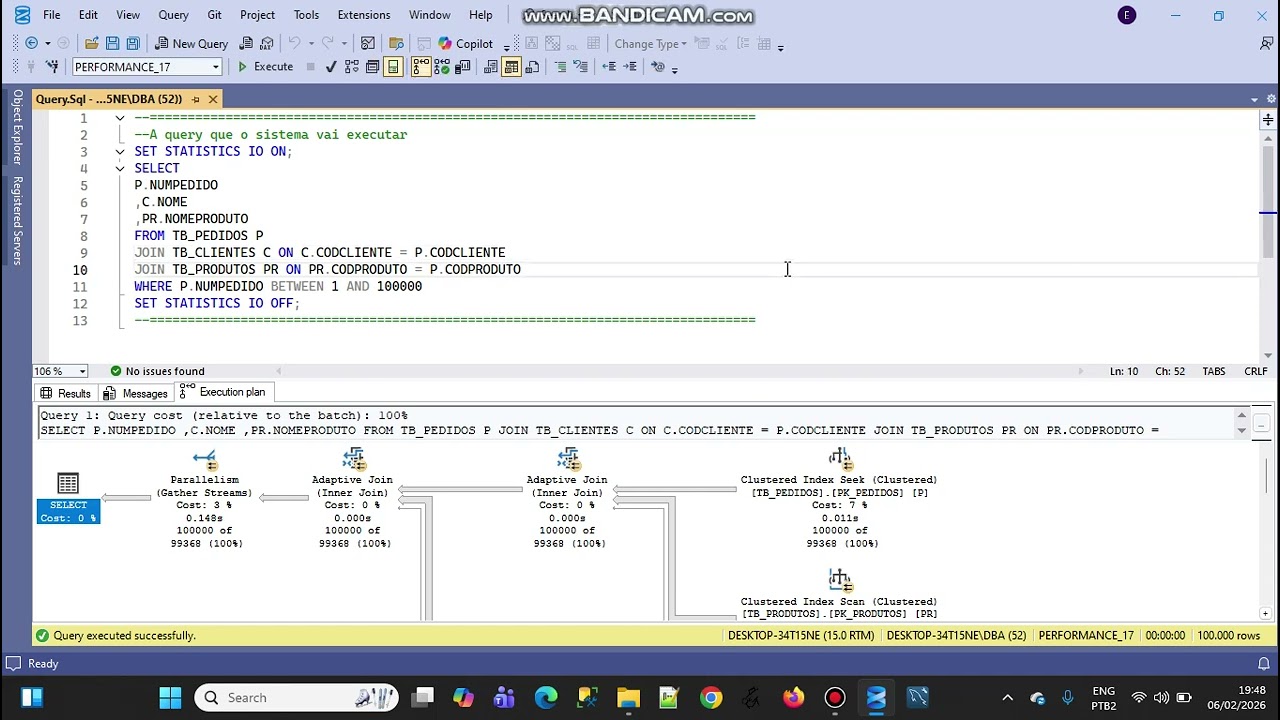Open the Tools menu
This screenshot has height=720, width=1280.
pos(306,15)
